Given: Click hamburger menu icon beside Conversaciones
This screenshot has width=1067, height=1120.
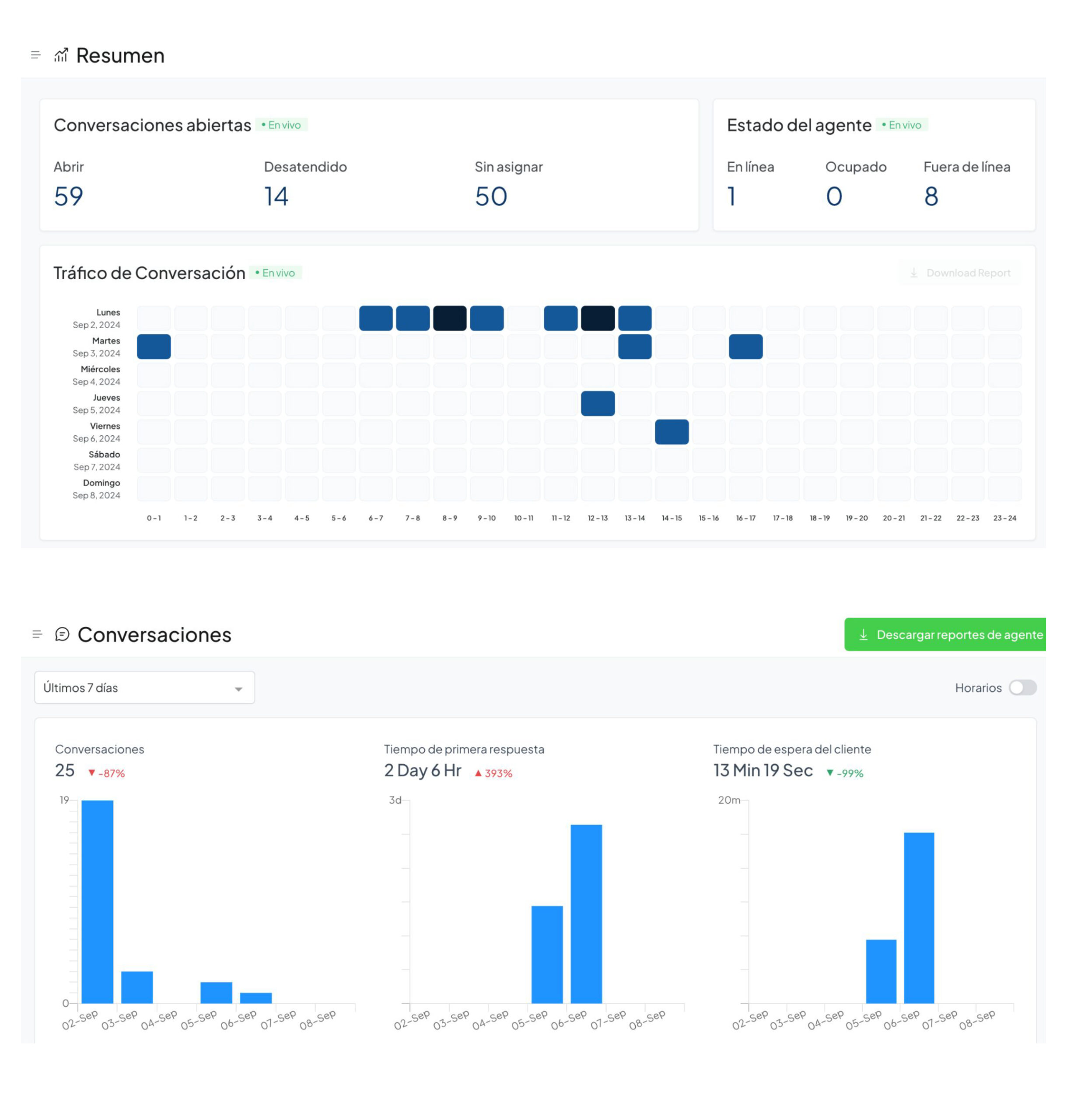Looking at the screenshot, I should click(37, 634).
